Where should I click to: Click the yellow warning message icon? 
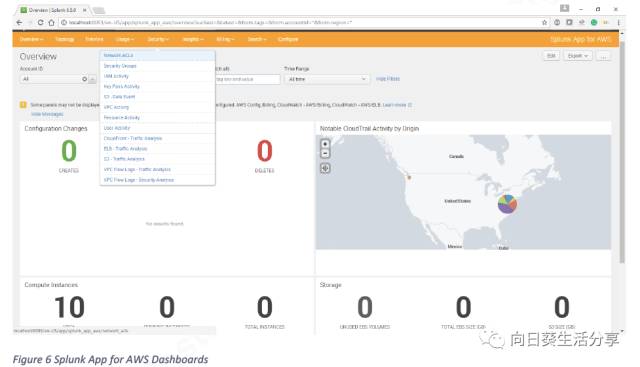pyautogui.click(x=23, y=105)
